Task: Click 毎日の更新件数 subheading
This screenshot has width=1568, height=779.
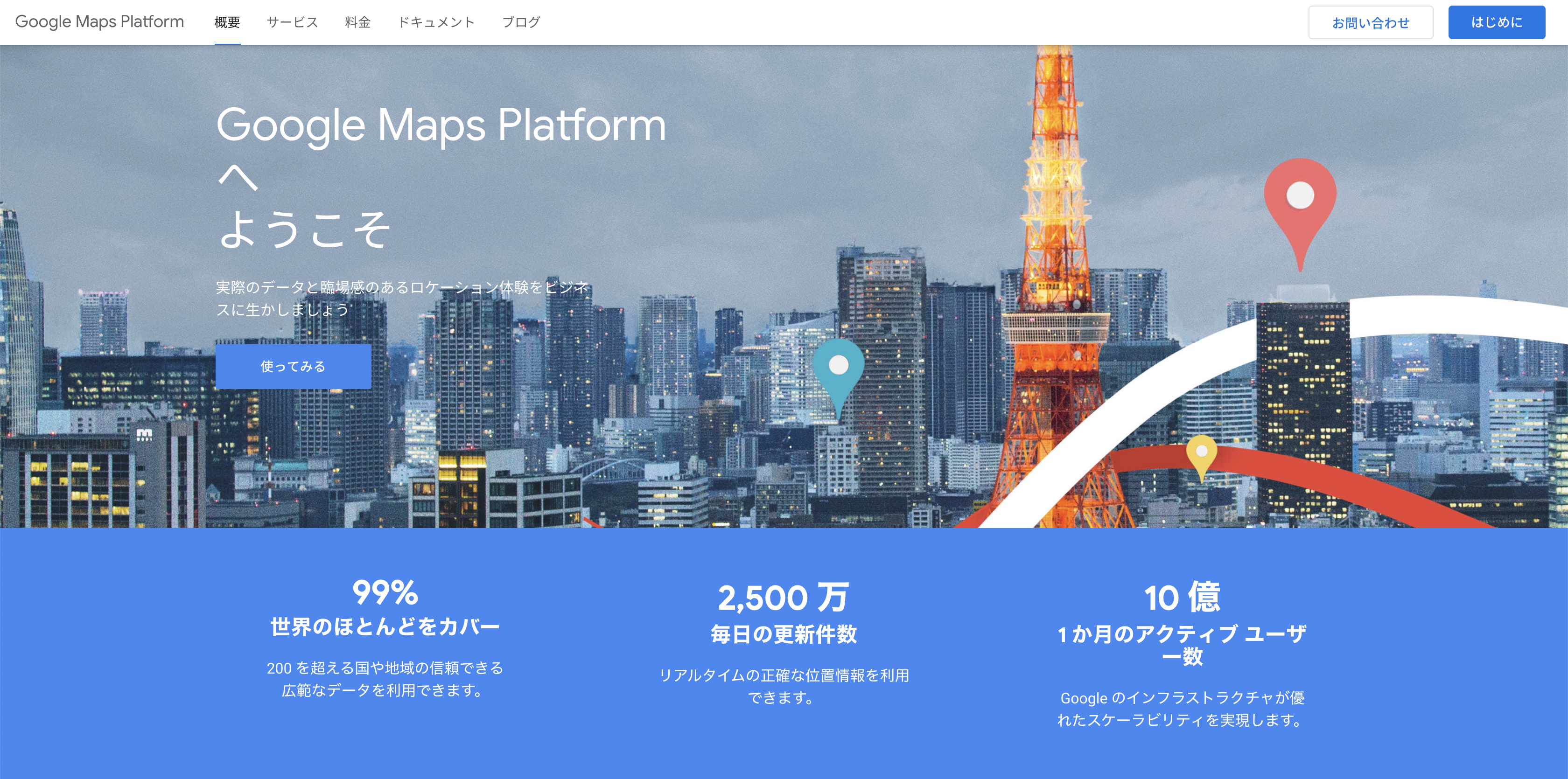Action: click(x=784, y=634)
